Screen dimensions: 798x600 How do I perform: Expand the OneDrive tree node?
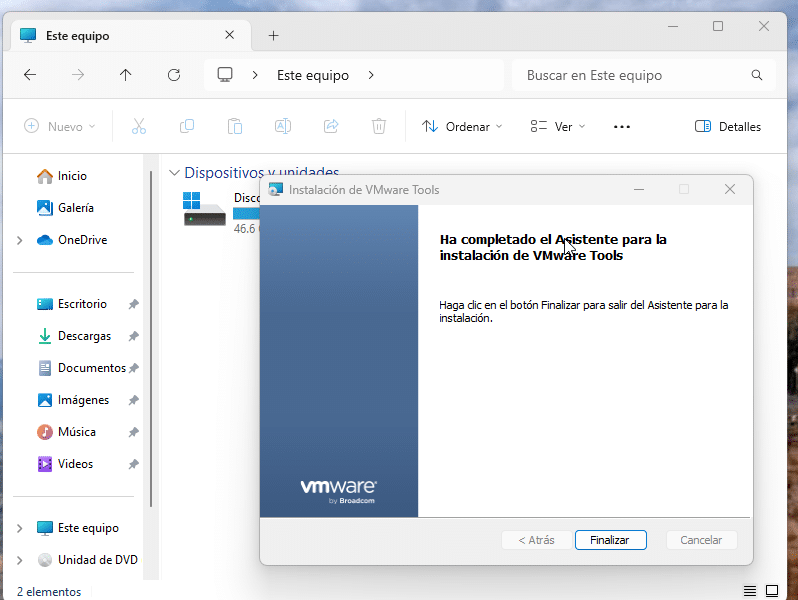[x=20, y=240]
